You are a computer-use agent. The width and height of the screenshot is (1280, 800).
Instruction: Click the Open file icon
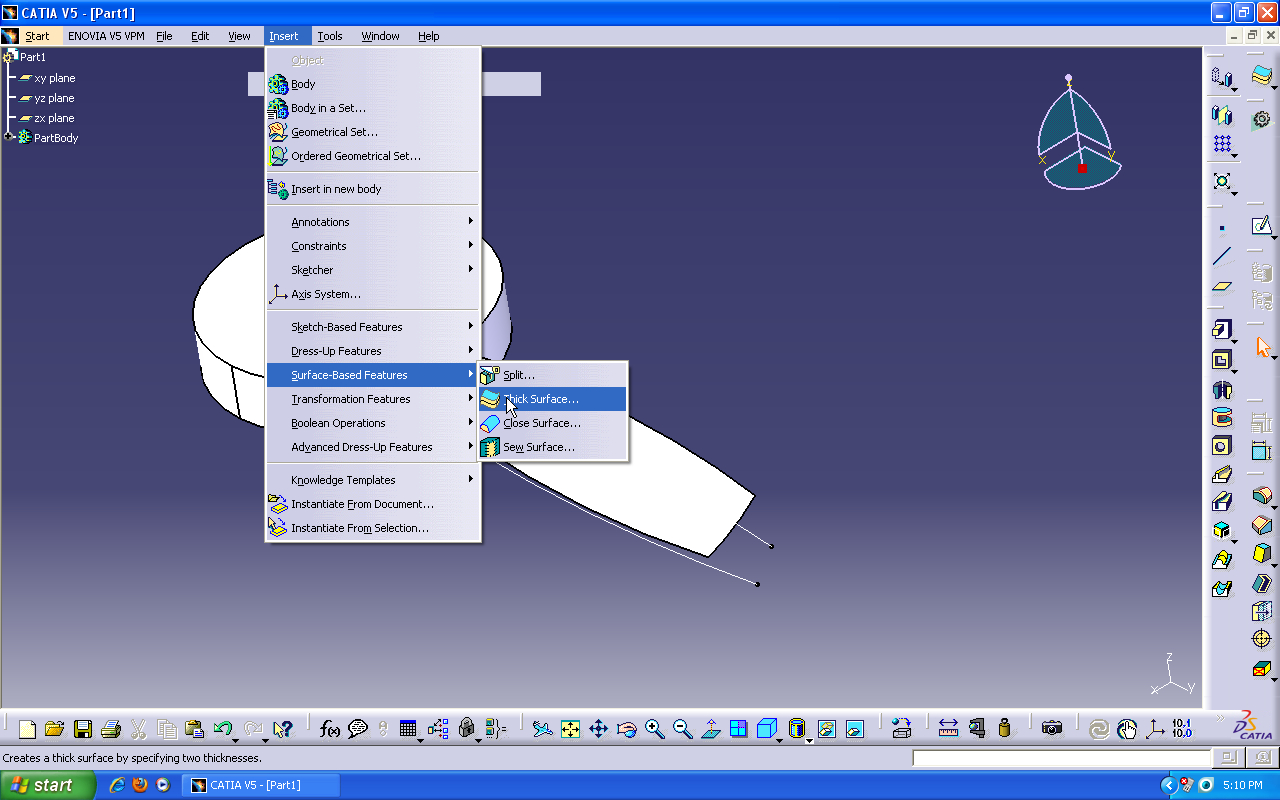[x=55, y=729]
